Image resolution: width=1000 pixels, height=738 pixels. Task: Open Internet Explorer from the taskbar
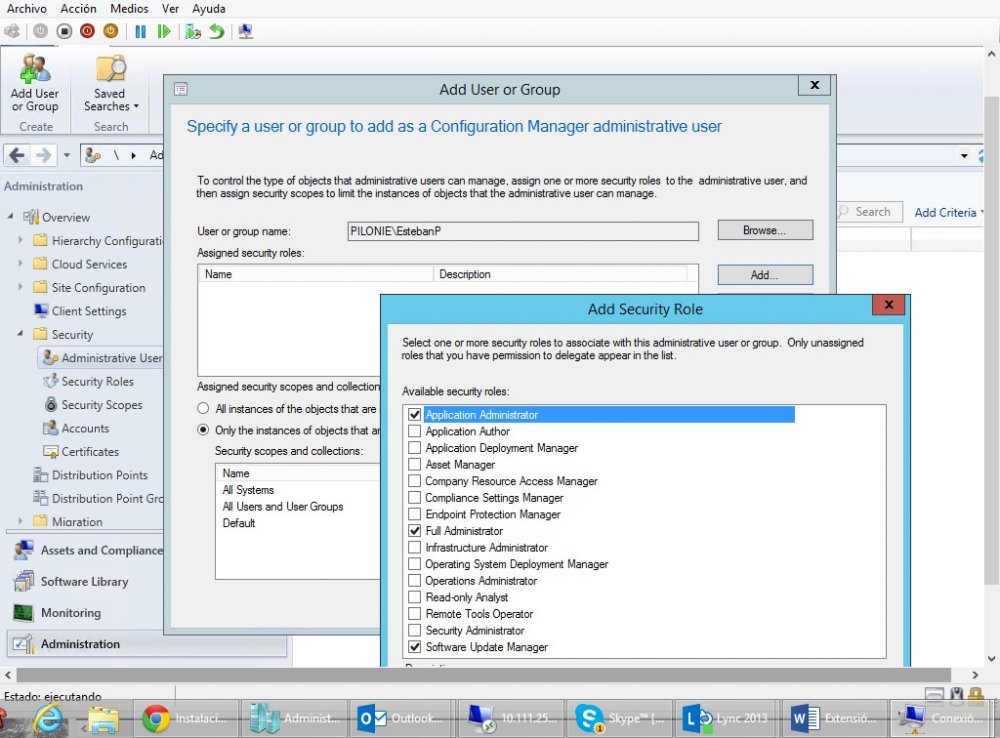coord(48,718)
